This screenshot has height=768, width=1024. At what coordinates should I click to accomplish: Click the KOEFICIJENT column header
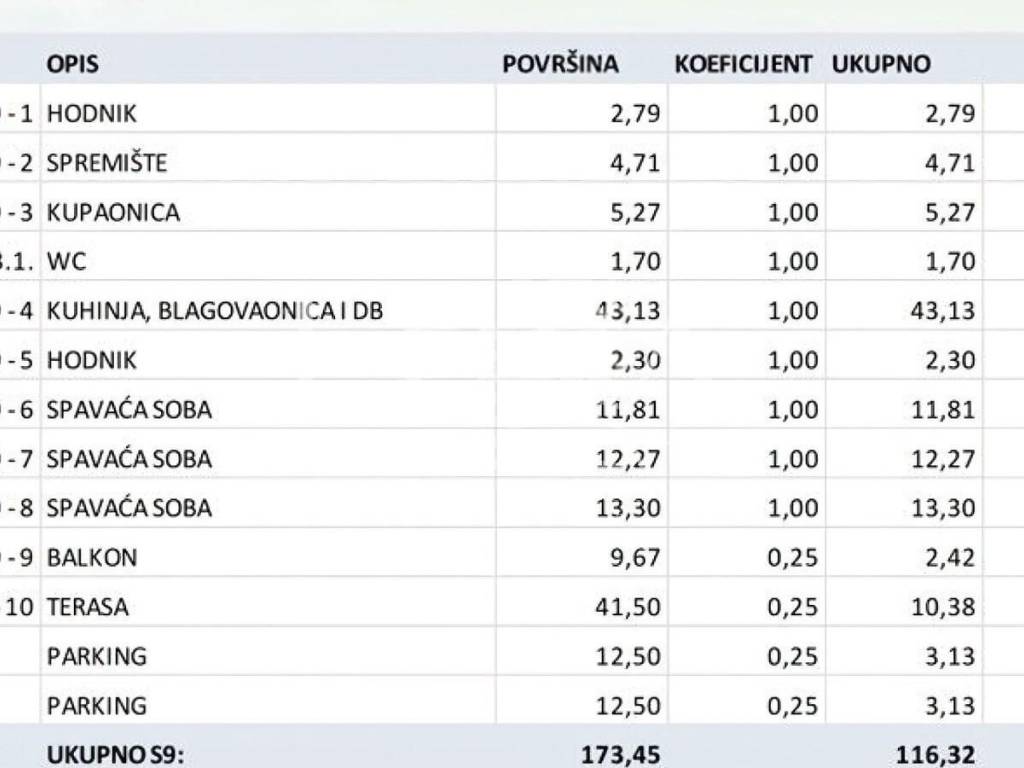tap(743, 64)
